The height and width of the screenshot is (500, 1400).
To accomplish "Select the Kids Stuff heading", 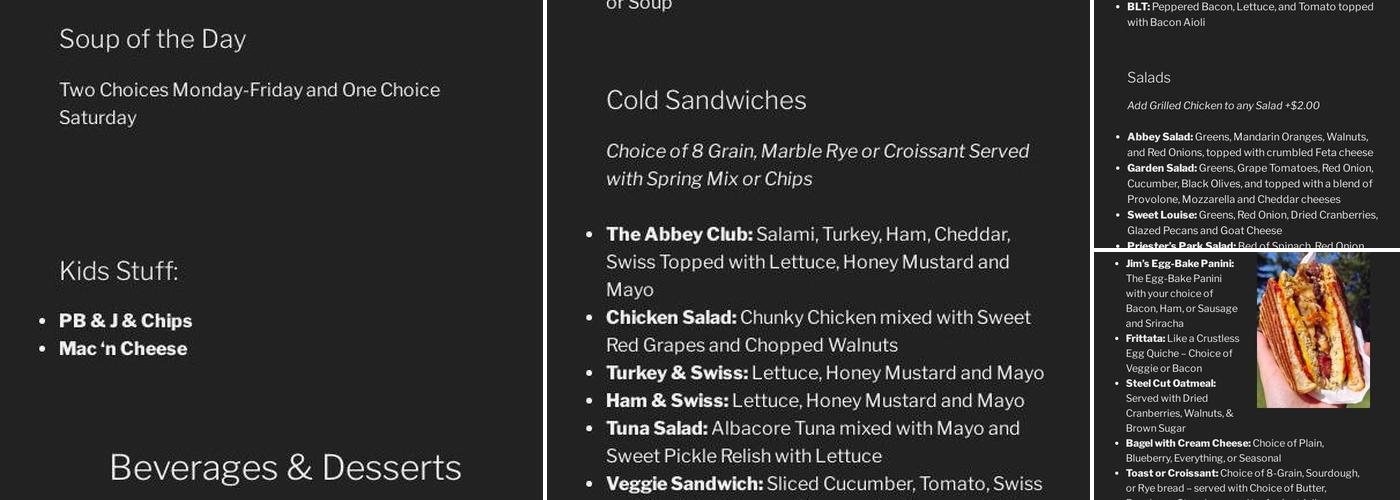I will point(118,271).
